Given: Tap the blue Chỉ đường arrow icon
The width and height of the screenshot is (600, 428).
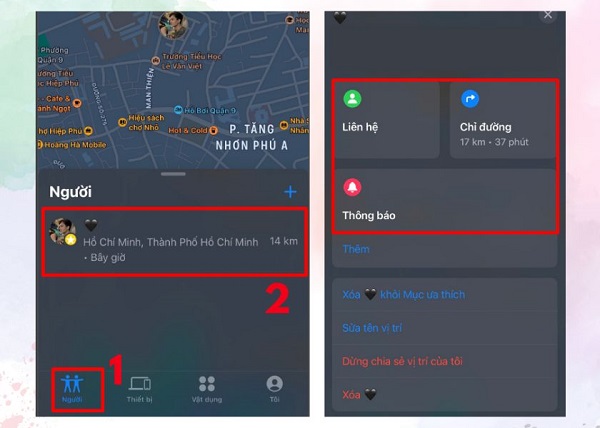Looking at the screenshot, I should tap(470, 99).
